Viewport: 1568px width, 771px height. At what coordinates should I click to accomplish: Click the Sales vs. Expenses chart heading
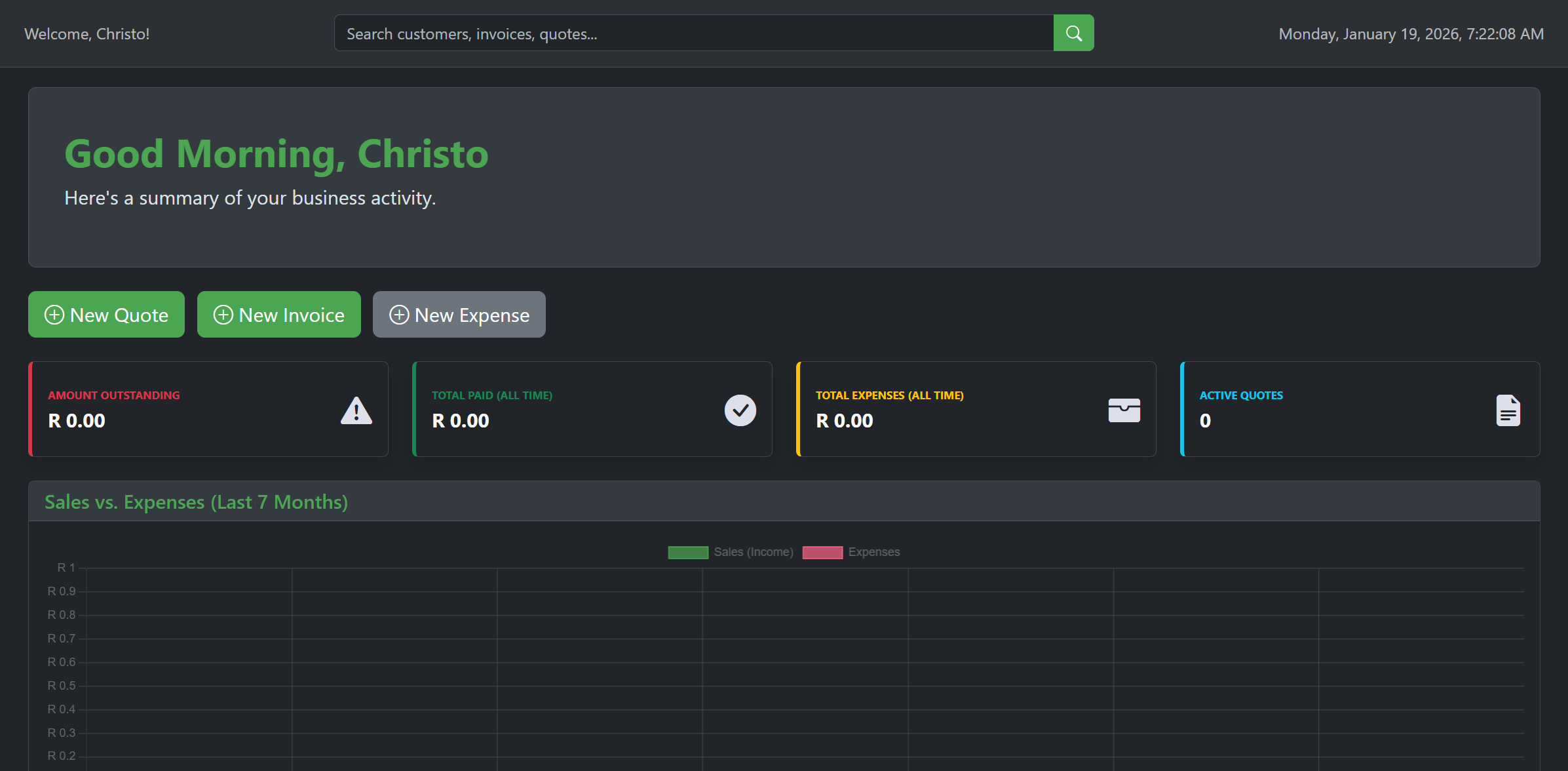pos(196,502)
